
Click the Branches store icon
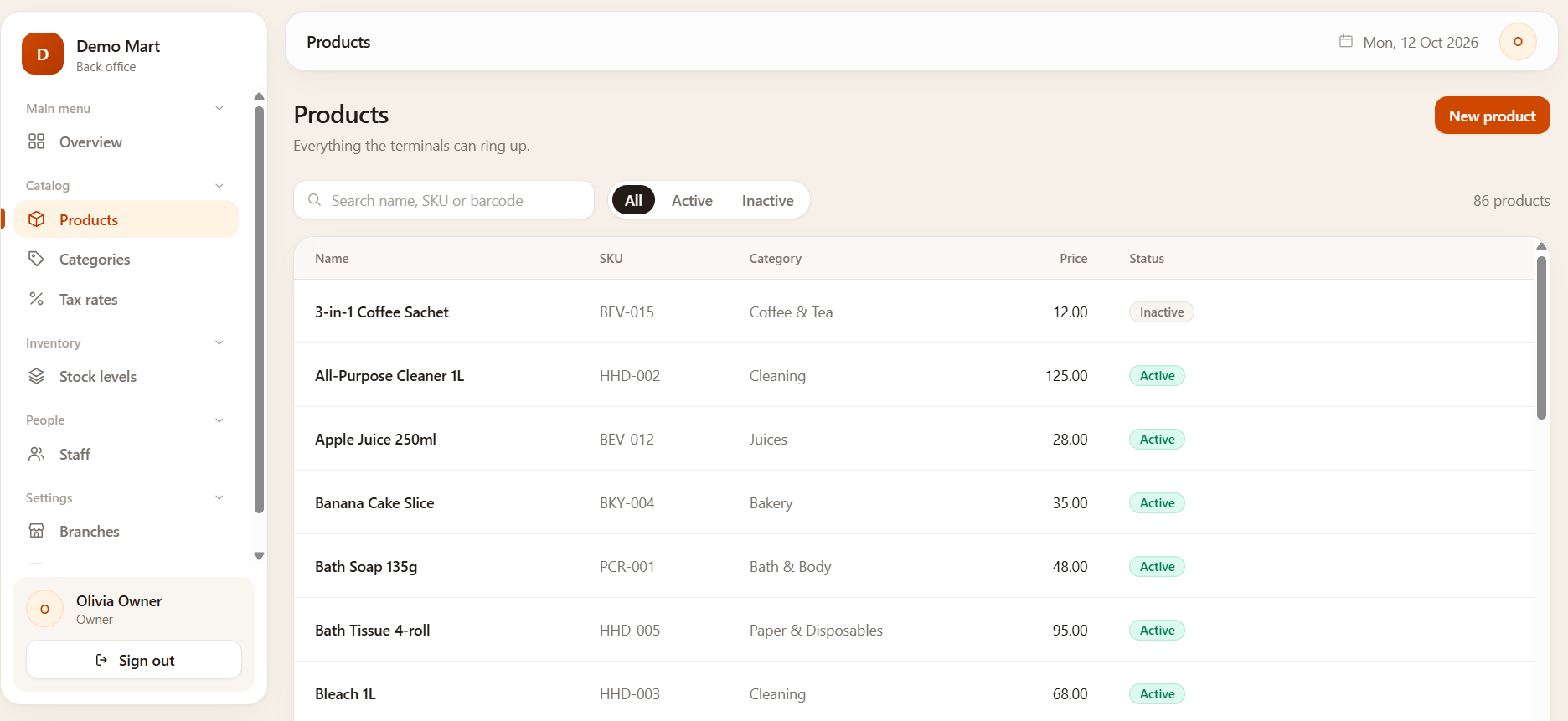(36, 531)
